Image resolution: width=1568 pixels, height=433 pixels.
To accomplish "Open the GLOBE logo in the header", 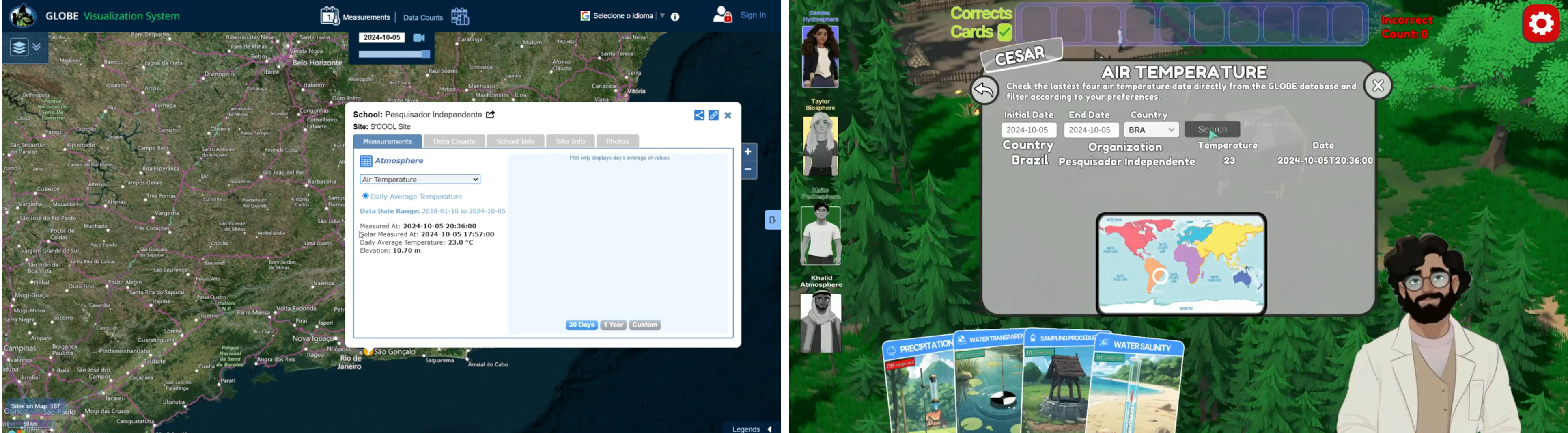I will (23, 16).
